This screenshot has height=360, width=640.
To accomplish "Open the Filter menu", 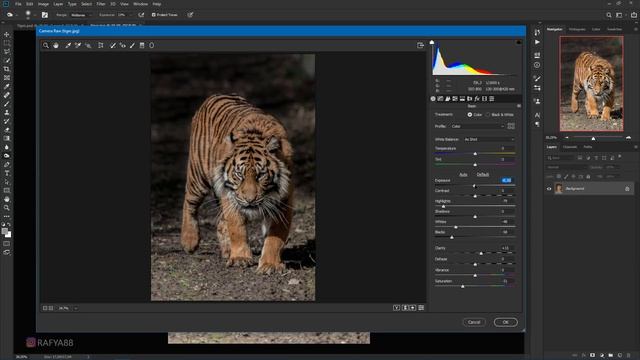I will coord(101,4).
